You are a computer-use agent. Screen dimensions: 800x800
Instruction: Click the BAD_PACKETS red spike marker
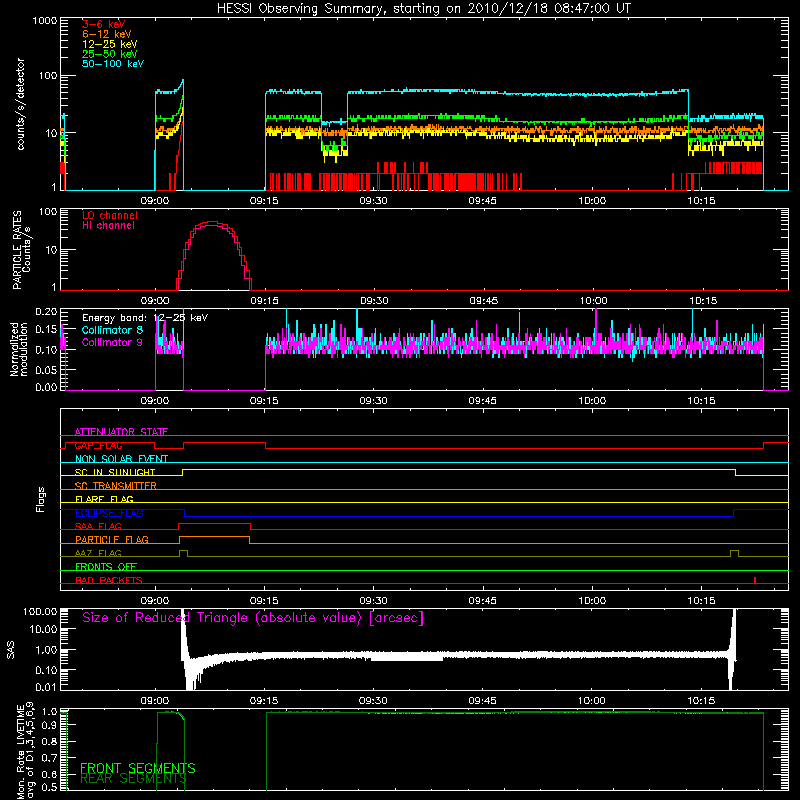tap(755, 580)
